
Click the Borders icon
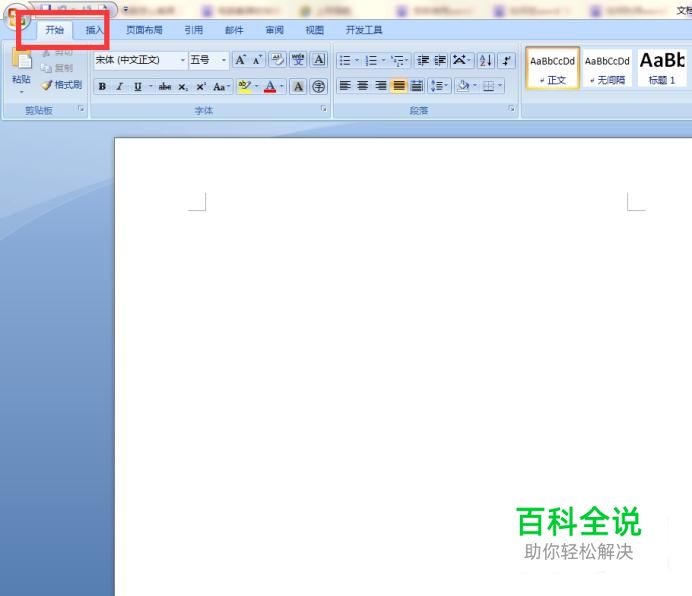(489, 85)
